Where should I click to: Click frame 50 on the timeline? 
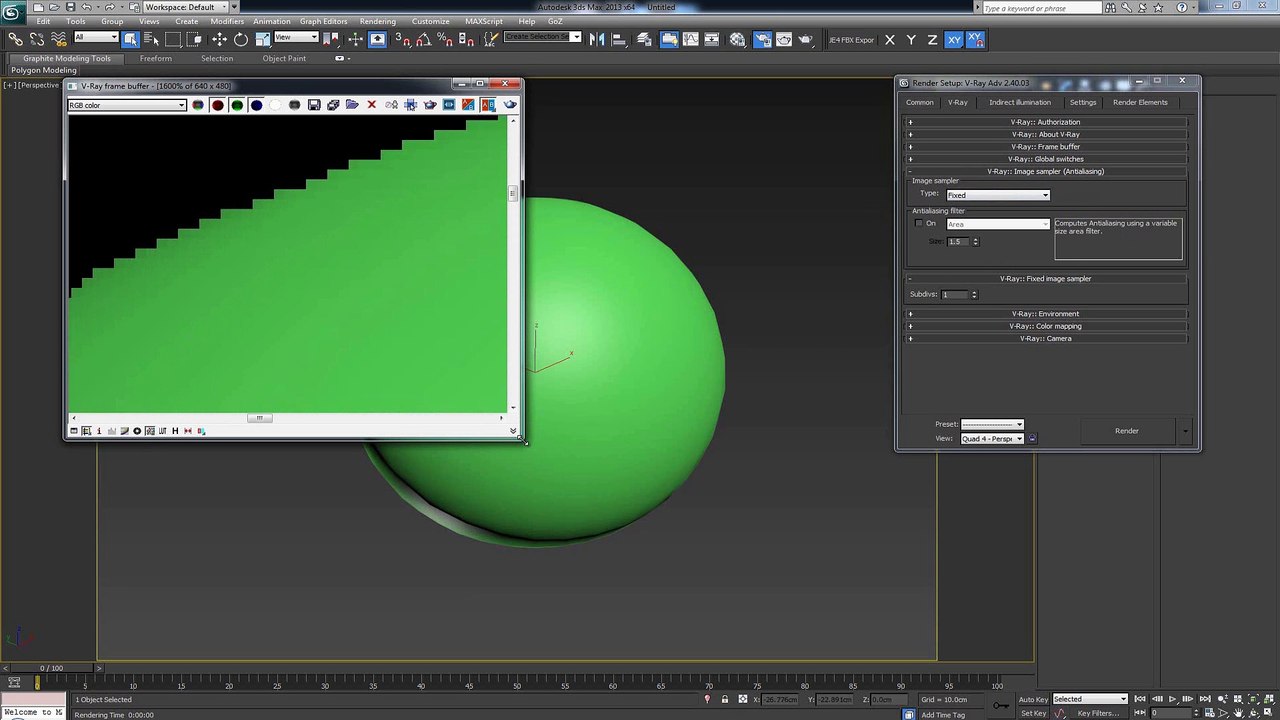tap(517, 684)
